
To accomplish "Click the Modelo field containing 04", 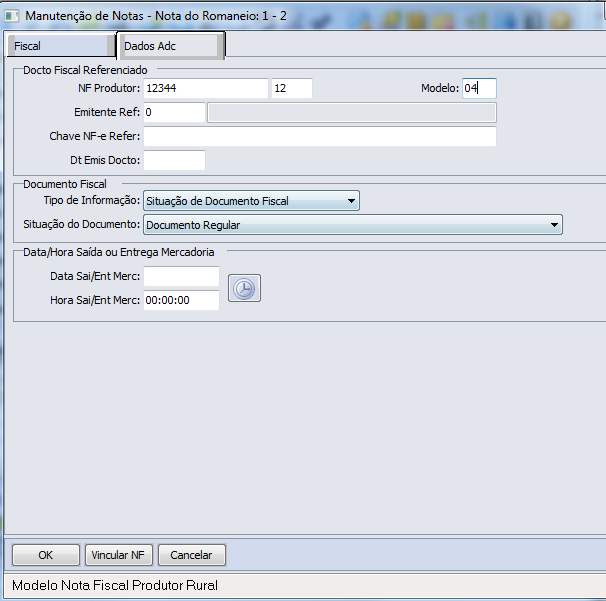I will [x=479, y=88].
